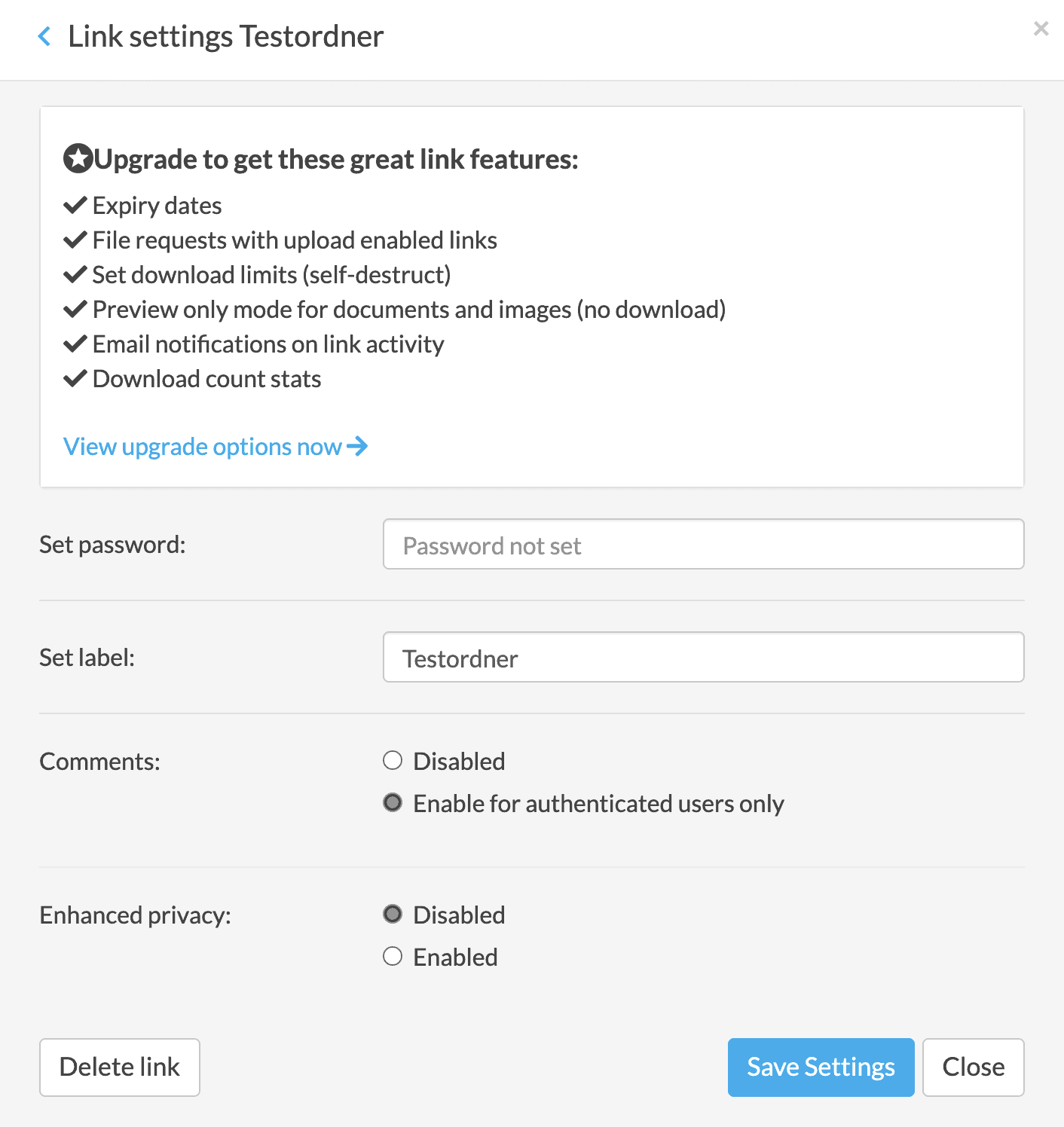The width and height of the screenshot is (1064, 1127).
Task: Click the checkmark beside File requests feature
Action: click(x=75, y=240)
